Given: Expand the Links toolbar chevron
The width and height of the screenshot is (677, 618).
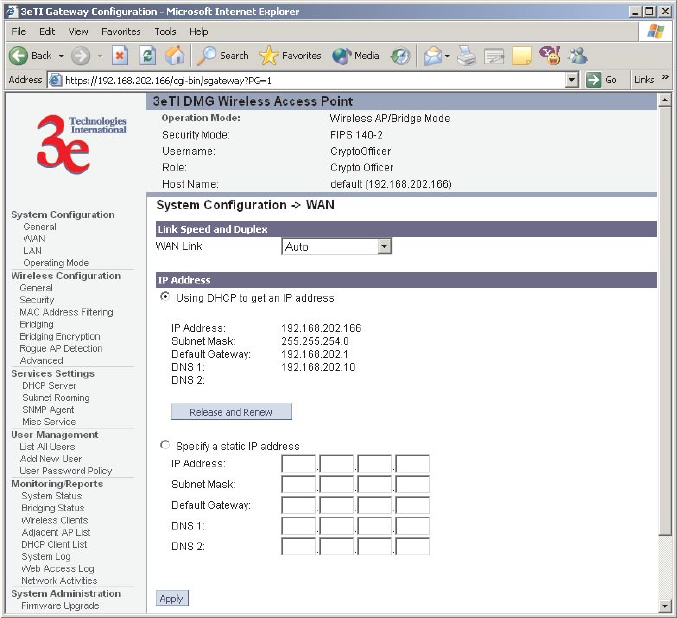Looking at the screenshot, I should point(665,78).
